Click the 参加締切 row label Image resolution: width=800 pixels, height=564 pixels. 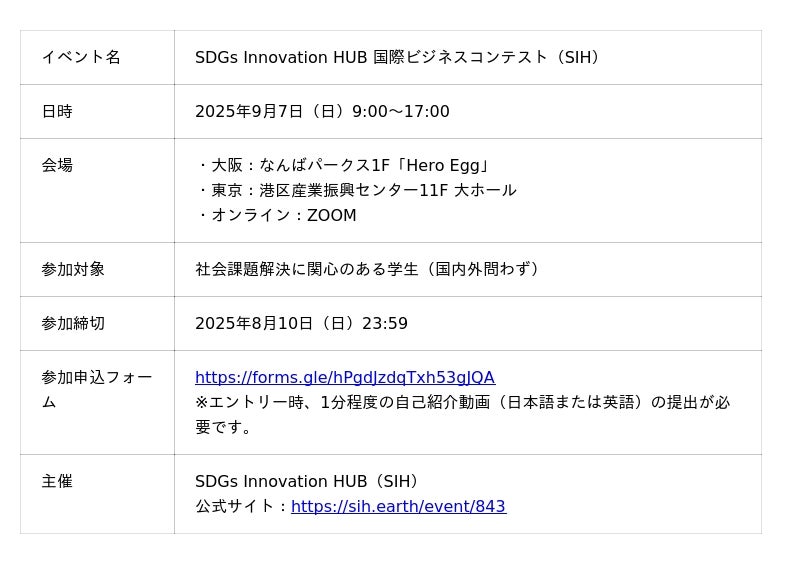[73, 324]
